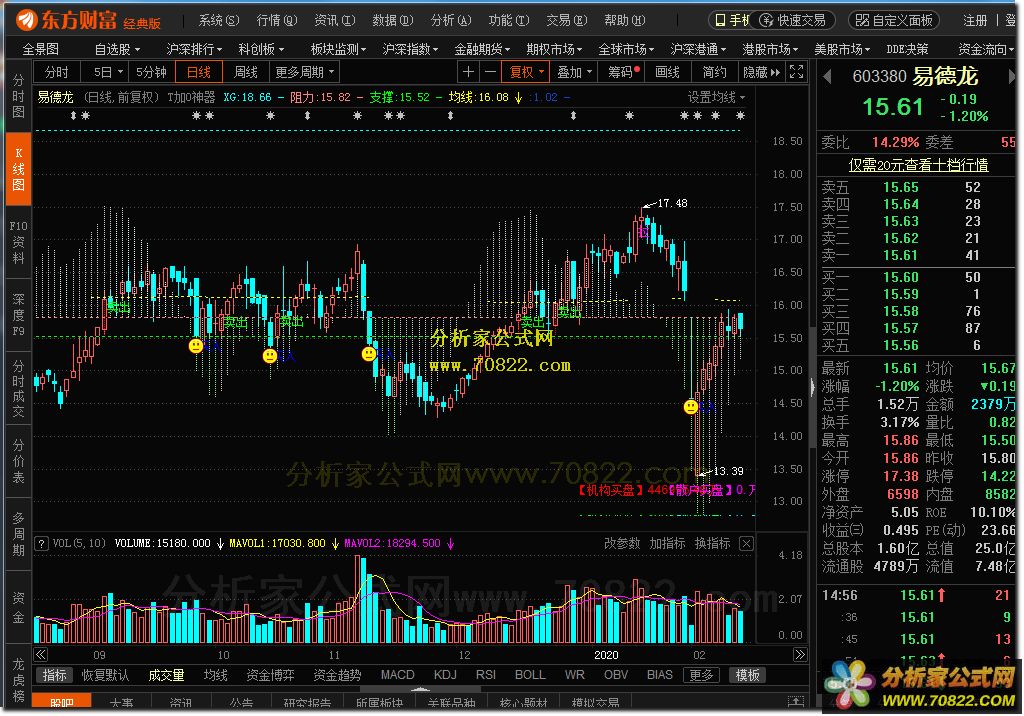Open the 分时图 sidebar tab

[18, 96]
